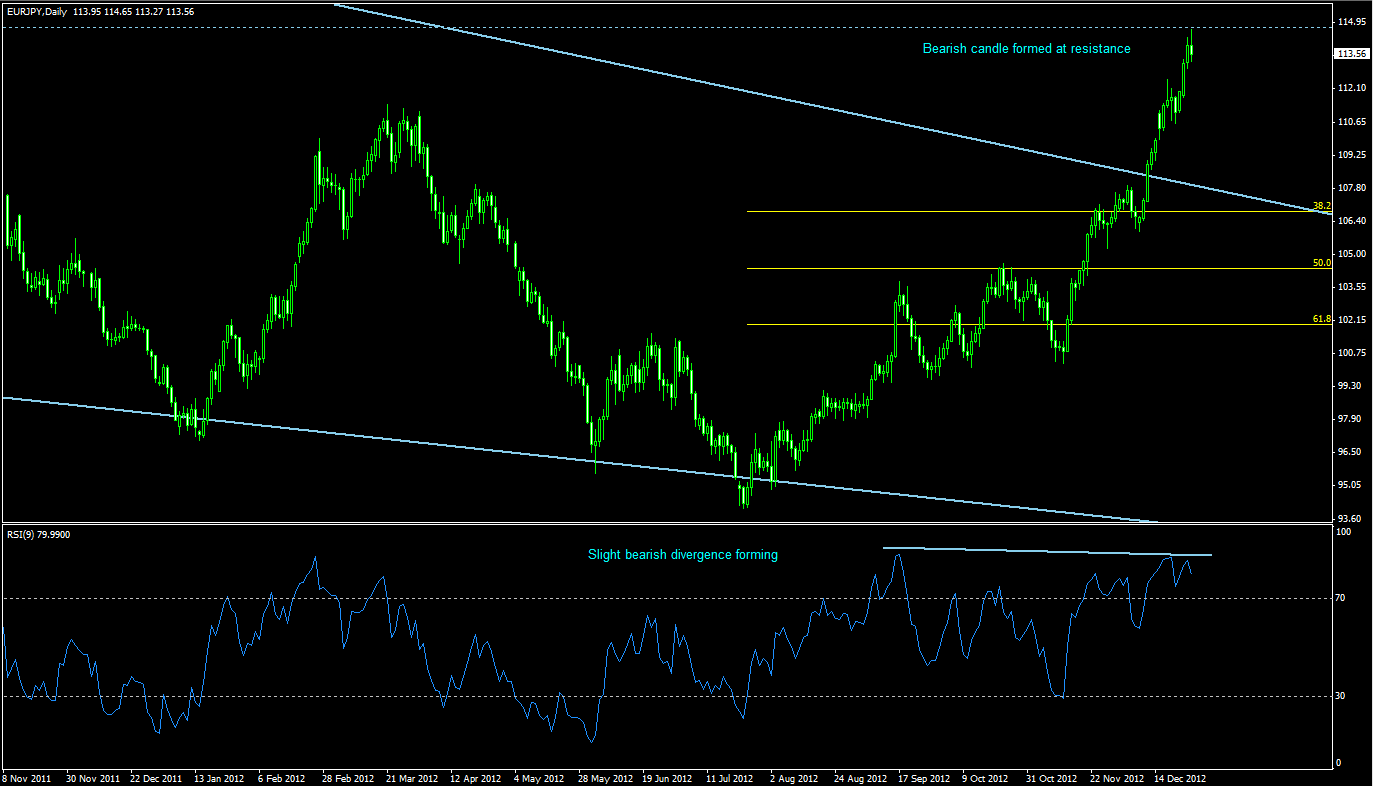1374x786 pixels.
Task: Click the 17 Sep 2012 date label
Action: [925, 777]
